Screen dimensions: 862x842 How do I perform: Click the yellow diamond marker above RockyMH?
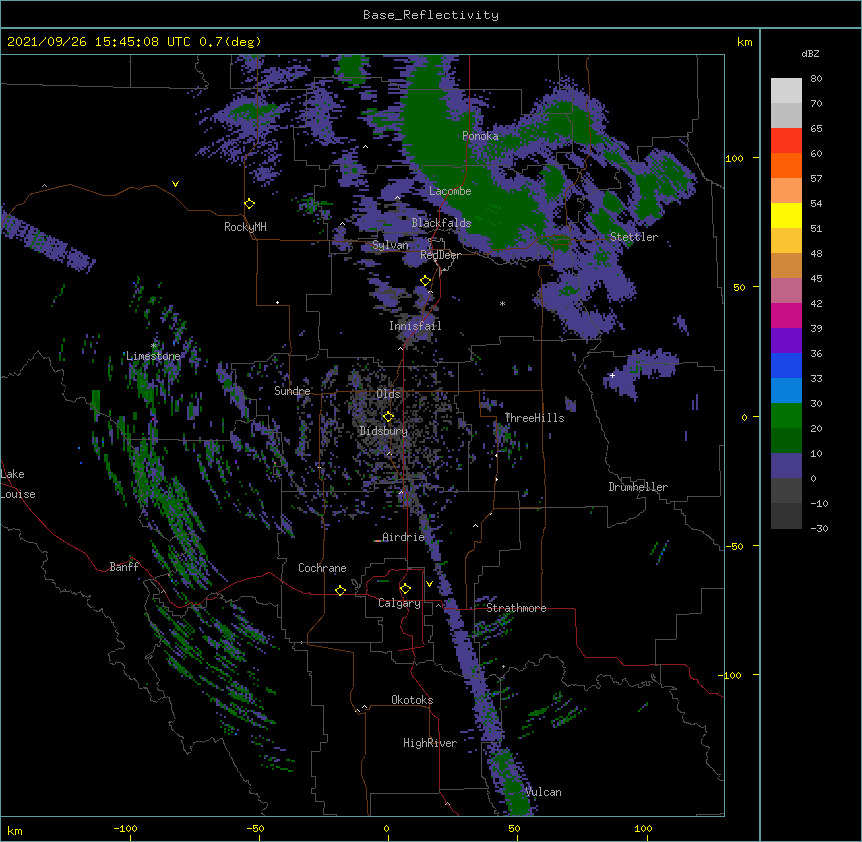coord(250,204)
